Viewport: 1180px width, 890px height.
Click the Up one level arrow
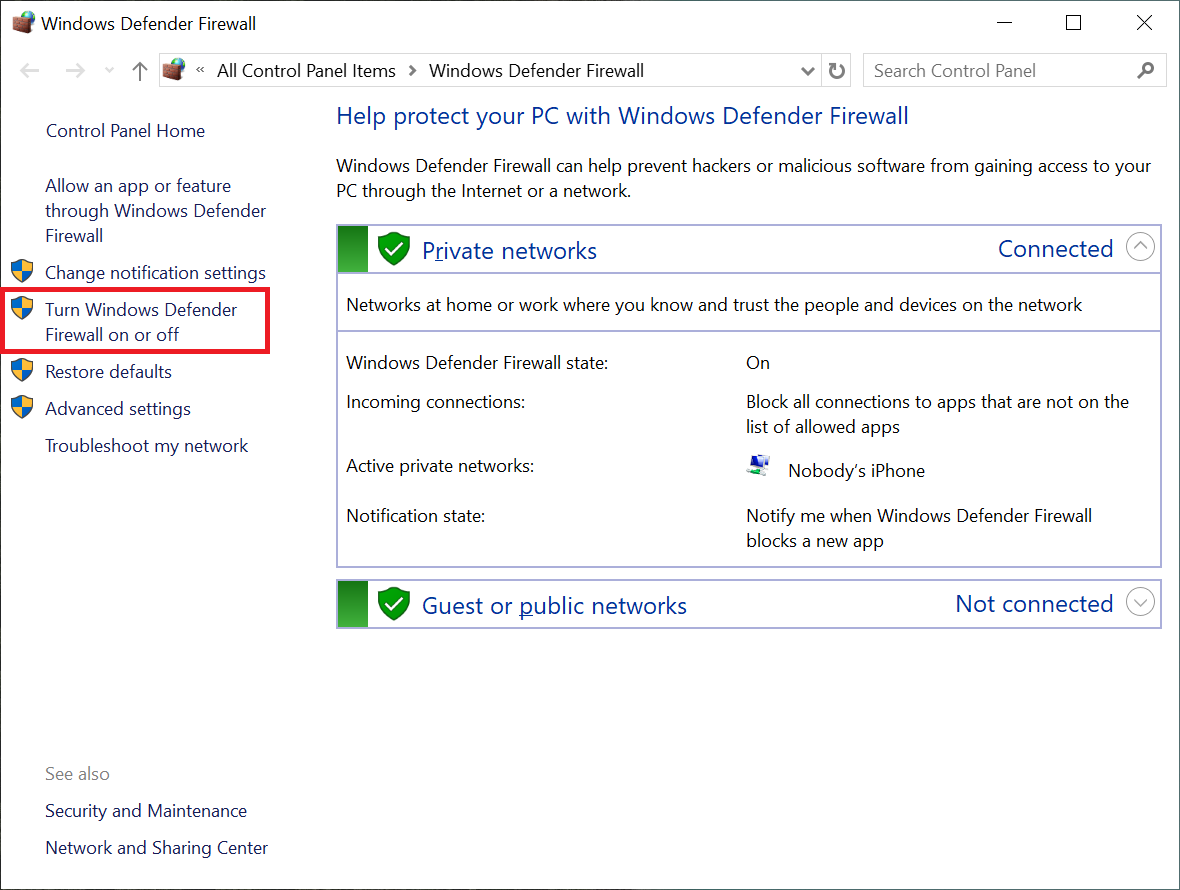[x=140, y=71]
